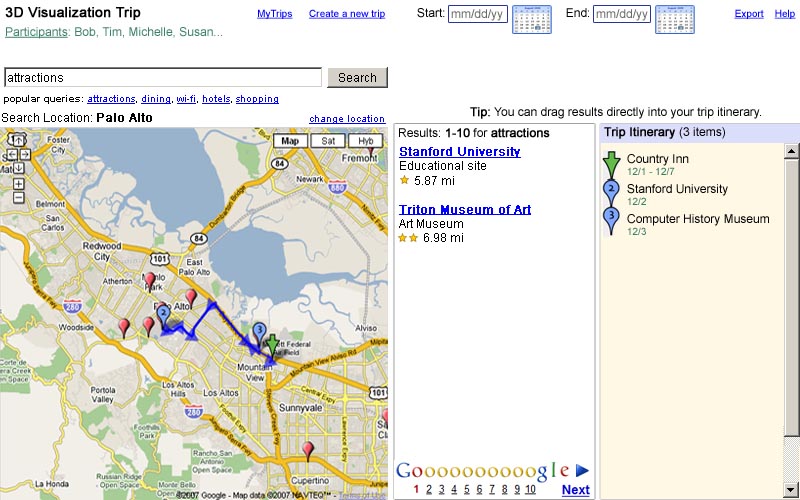Click the map zoom in plus button
This screenshot has height=500, width=800.
pyautogui.click(x=18, y=183)
